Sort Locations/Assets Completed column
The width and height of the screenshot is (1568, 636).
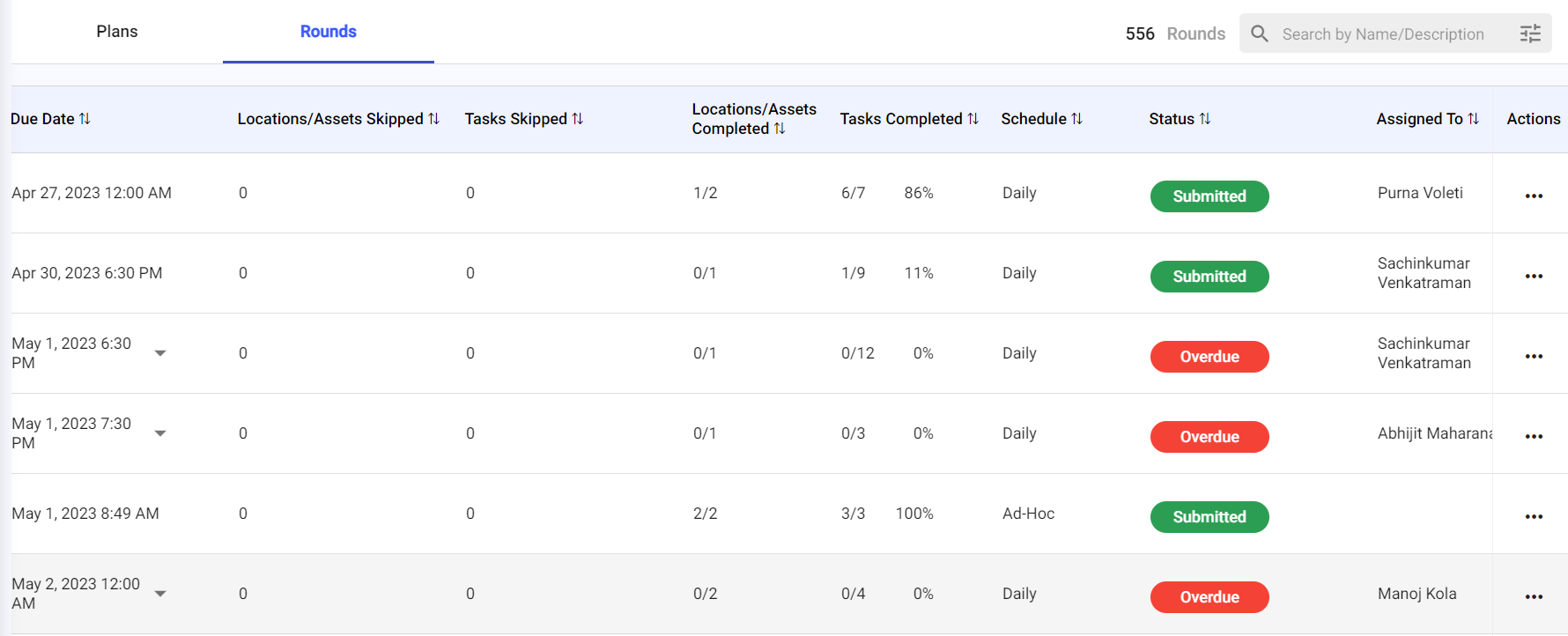click(x=779, y=129)
